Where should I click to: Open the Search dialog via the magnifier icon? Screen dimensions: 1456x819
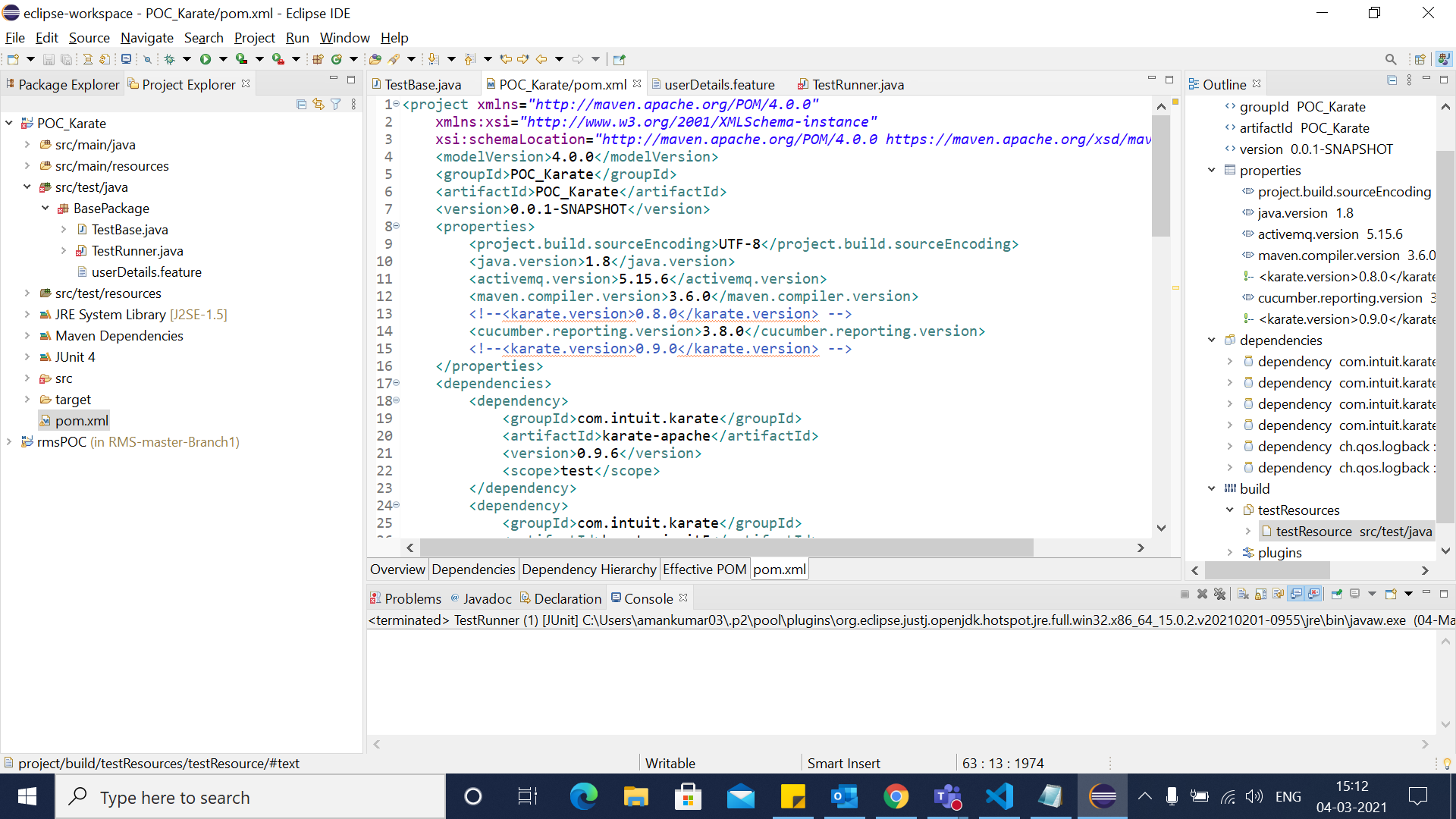(1391, 58)
